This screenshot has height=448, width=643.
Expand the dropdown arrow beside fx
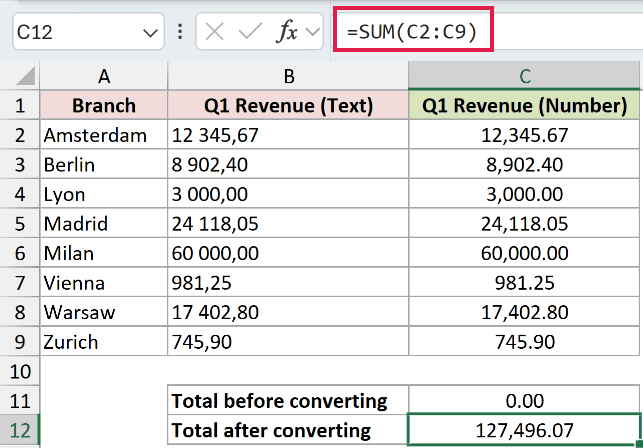tap(313, 32)
